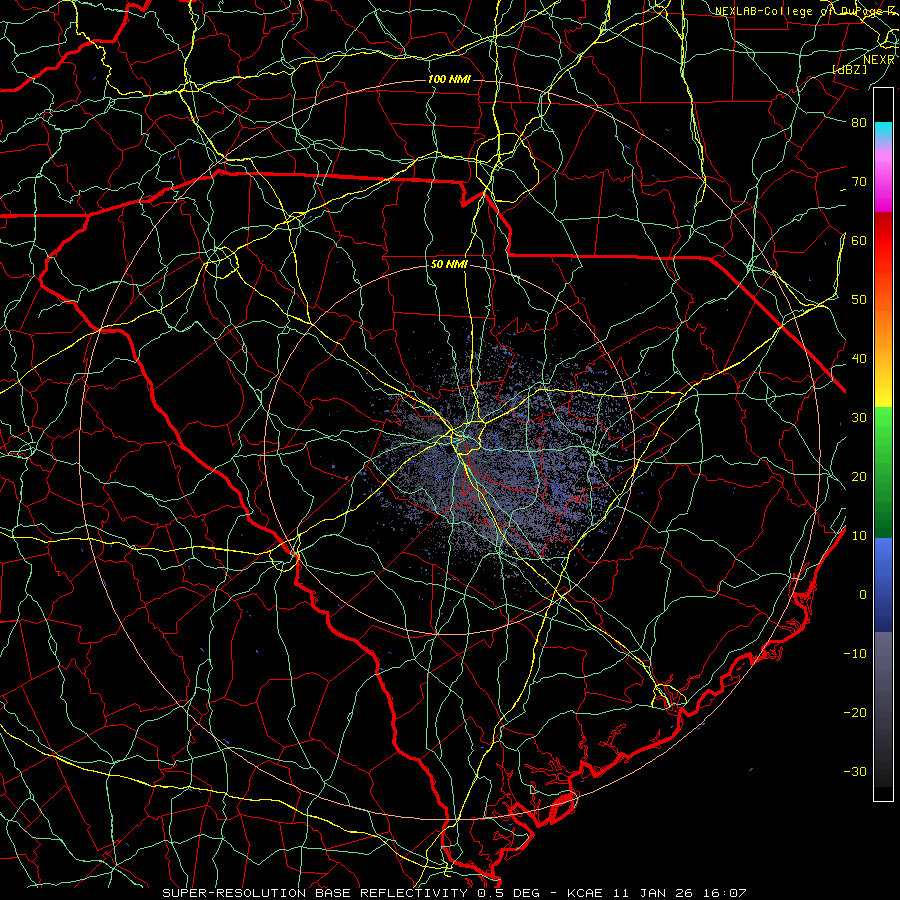Click the "16:07" timestamp in the caption

click(x=724, y=893)
